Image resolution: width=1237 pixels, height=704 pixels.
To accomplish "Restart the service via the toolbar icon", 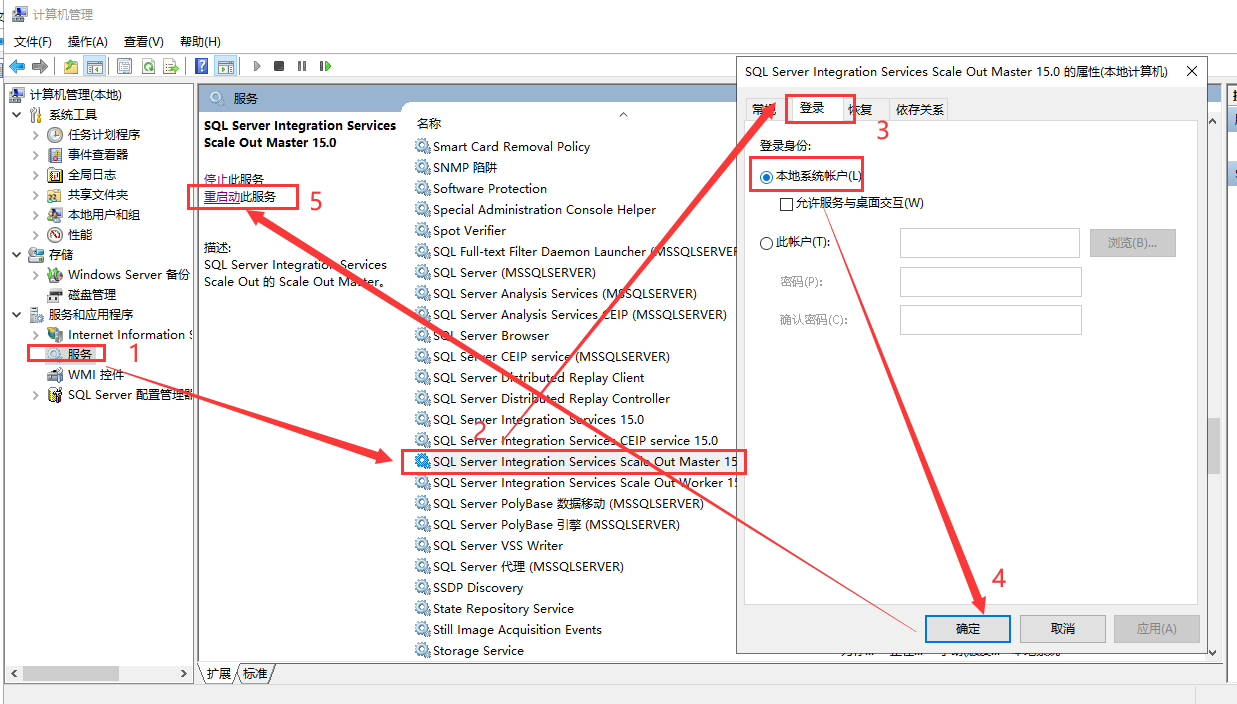I will tap(325, 66).
